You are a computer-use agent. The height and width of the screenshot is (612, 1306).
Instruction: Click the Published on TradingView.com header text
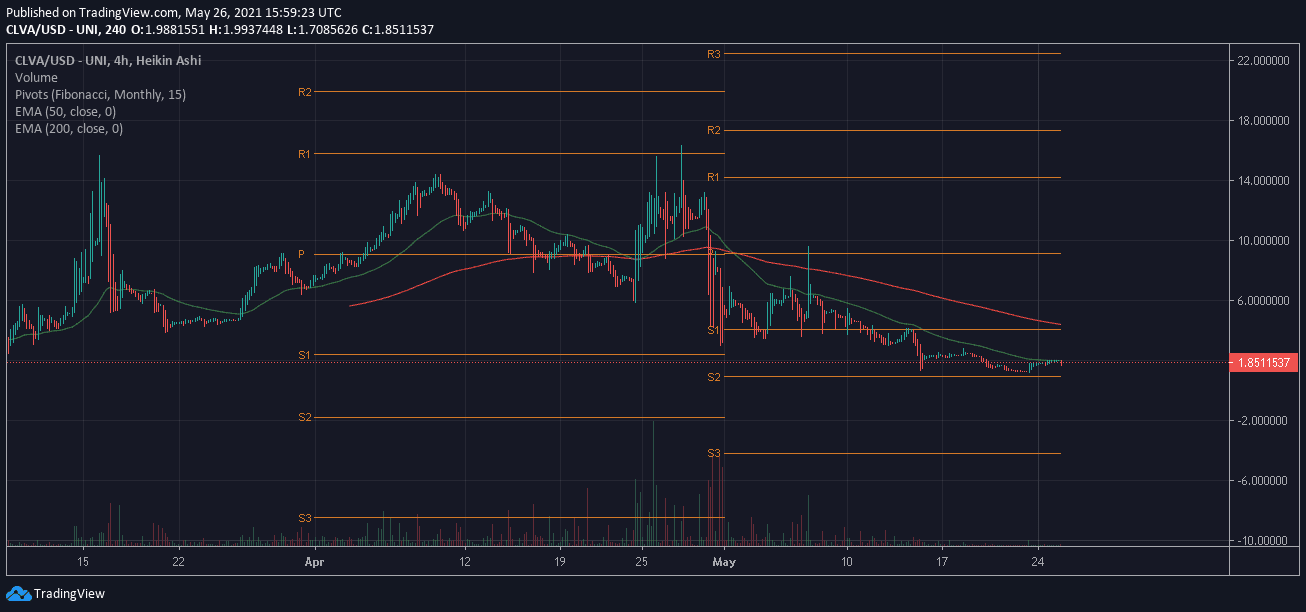pos(173,12)
